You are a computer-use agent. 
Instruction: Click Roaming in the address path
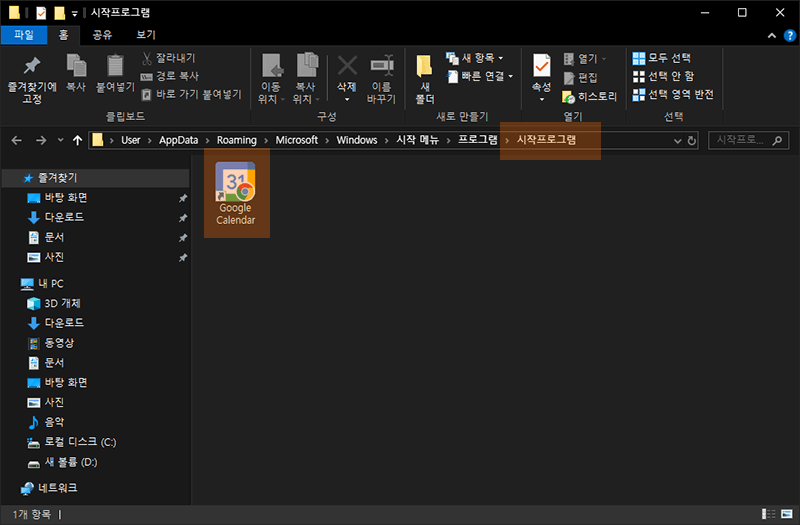click(x=237, y=140)
